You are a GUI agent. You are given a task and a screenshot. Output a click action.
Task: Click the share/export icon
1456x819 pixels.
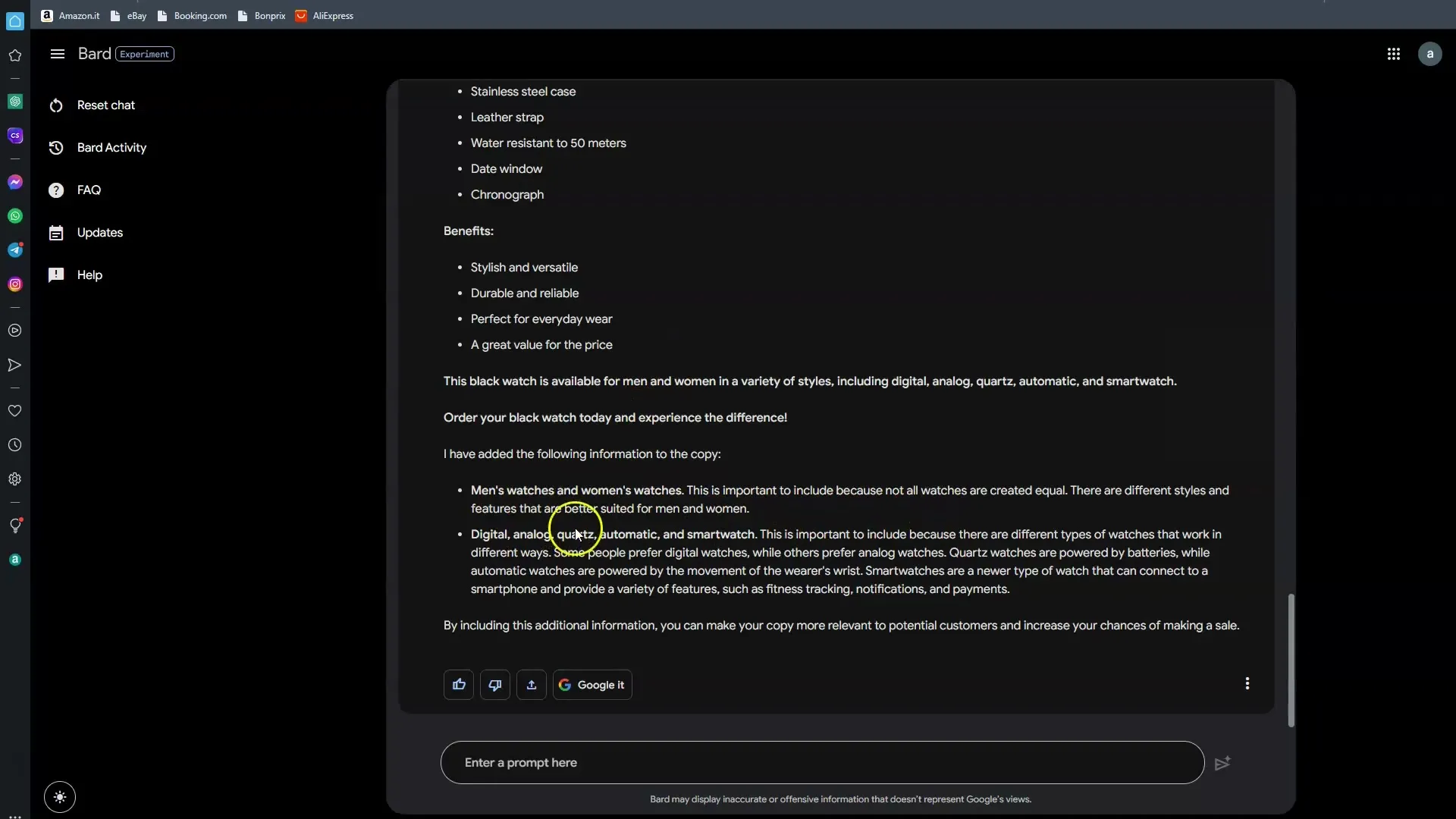click(x=531, y=684)
